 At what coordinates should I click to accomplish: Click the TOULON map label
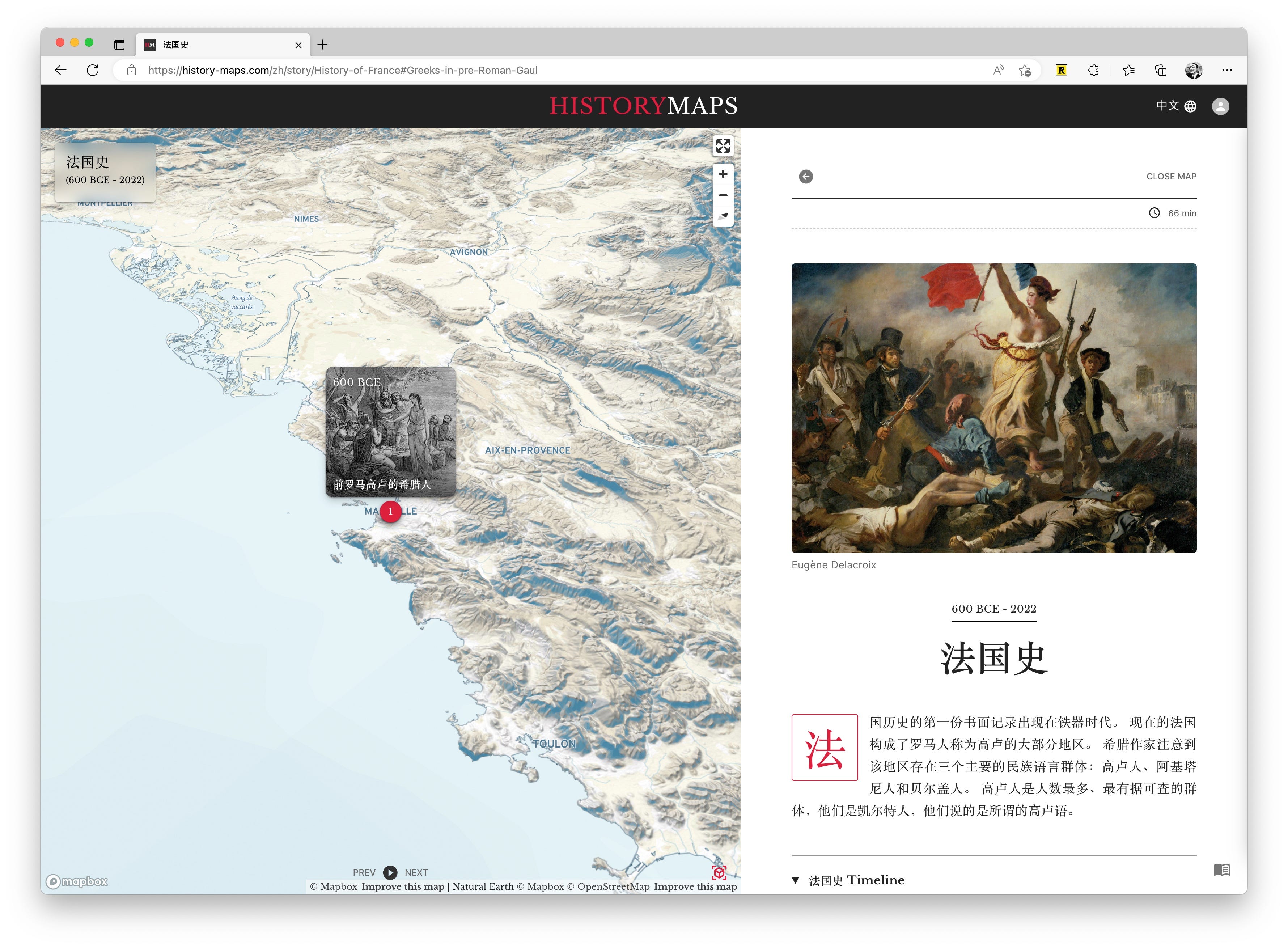554,744
